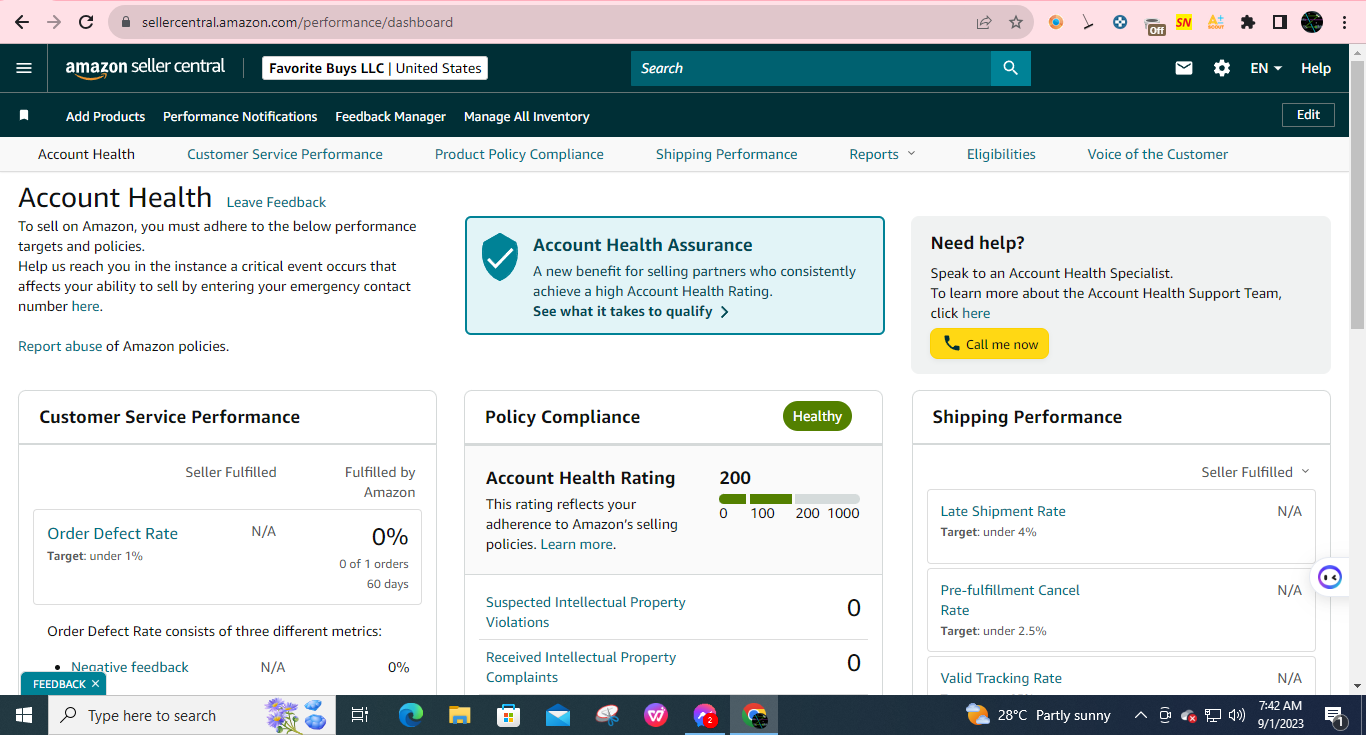Open the Seller Central hamburger menu

tap(24, 68)
